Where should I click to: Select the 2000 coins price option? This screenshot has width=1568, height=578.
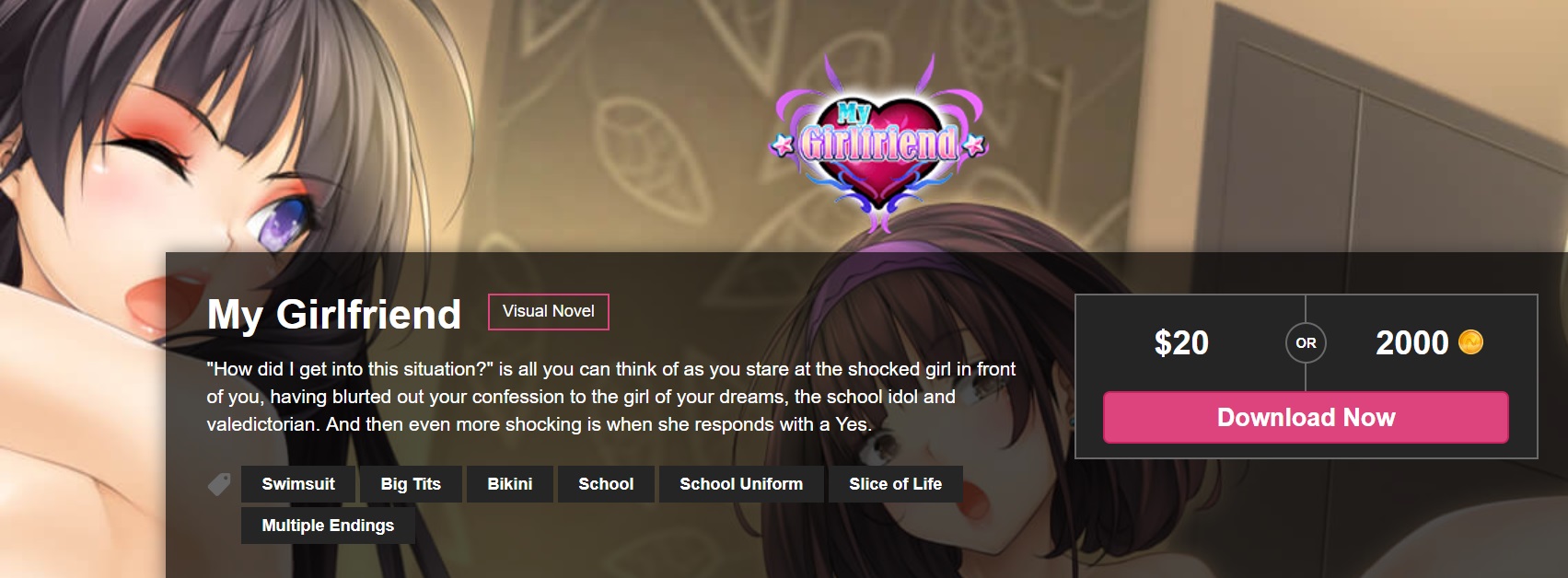pos(1429,342)
